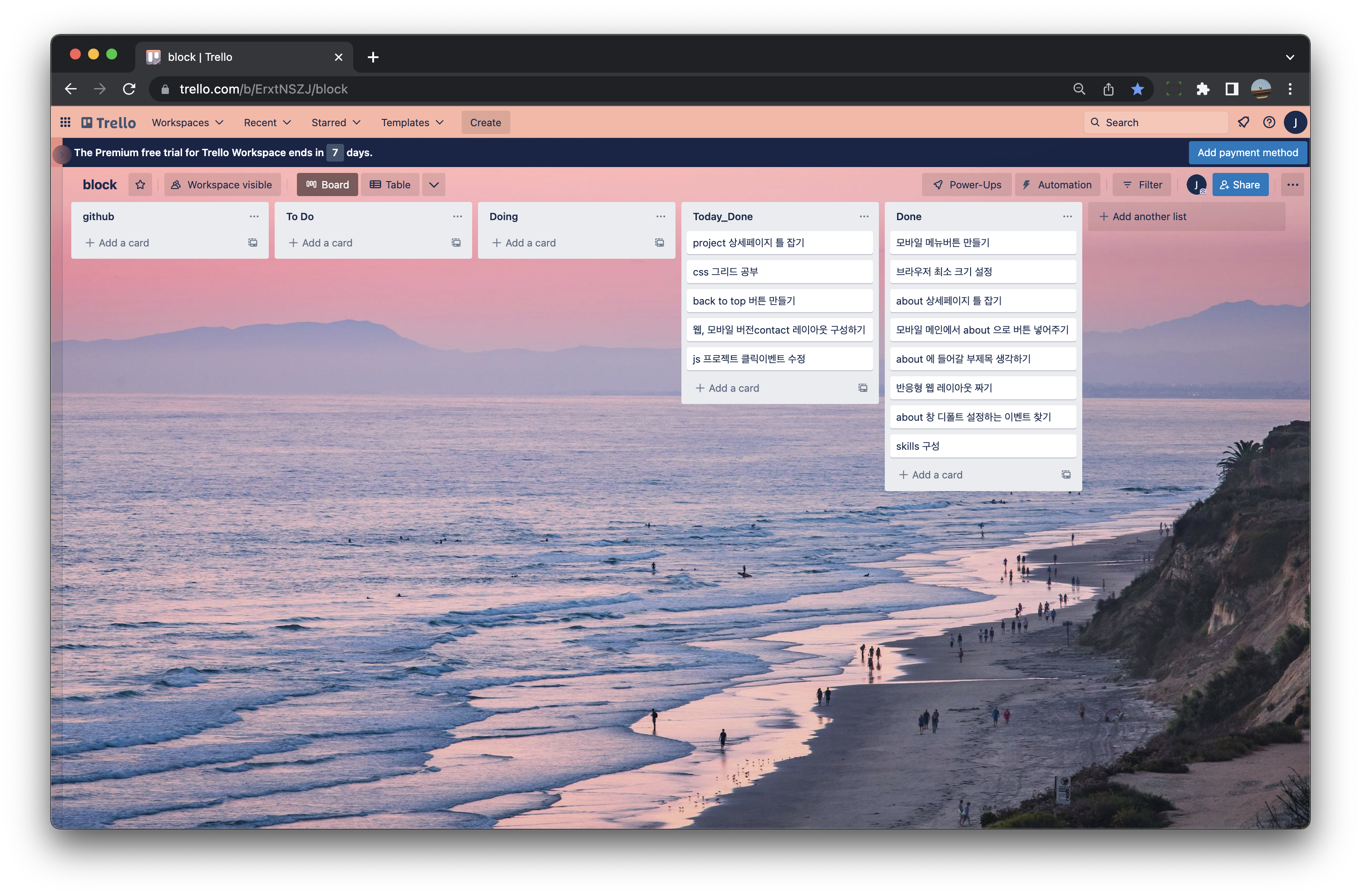Screen dimensions: 1361x896
Task: Open board menu three-dots icon
Action: coord(1292,185)
